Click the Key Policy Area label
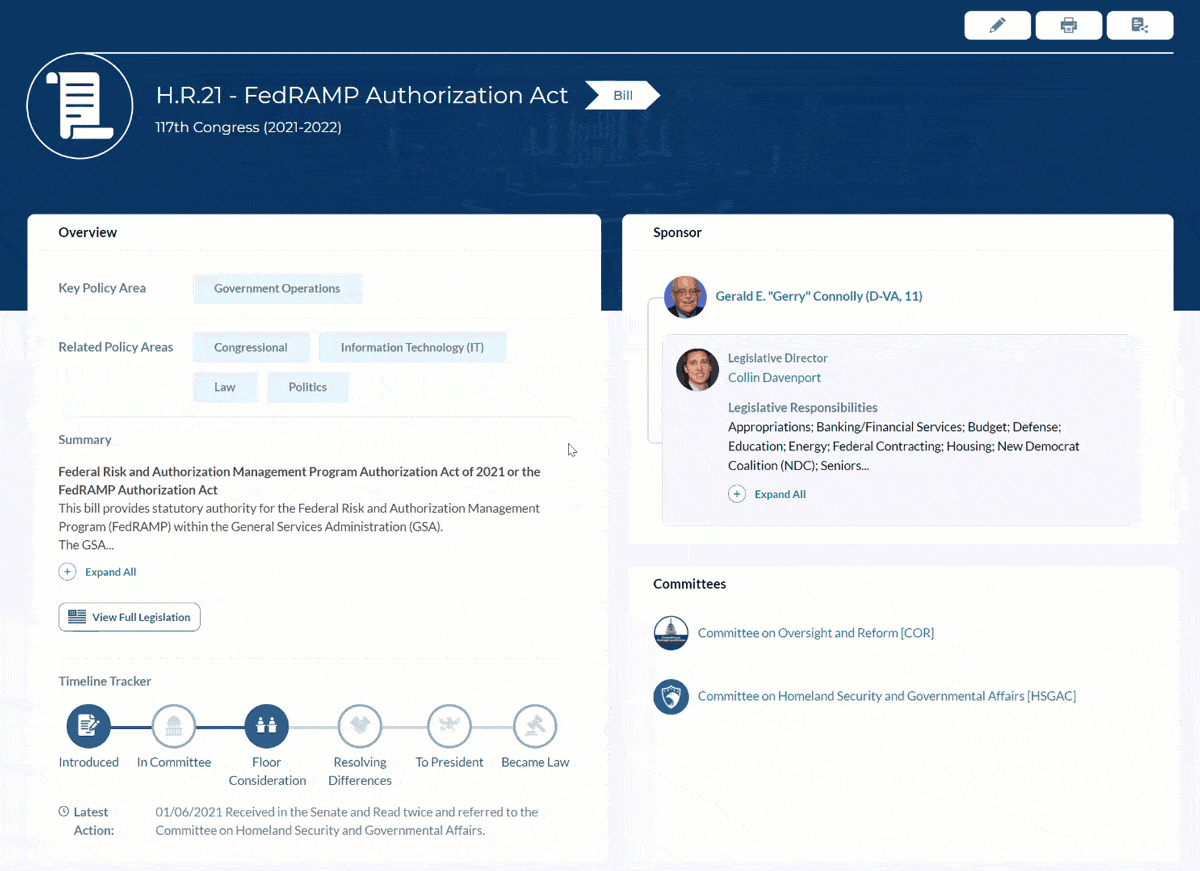 click(x=102, y=288)
